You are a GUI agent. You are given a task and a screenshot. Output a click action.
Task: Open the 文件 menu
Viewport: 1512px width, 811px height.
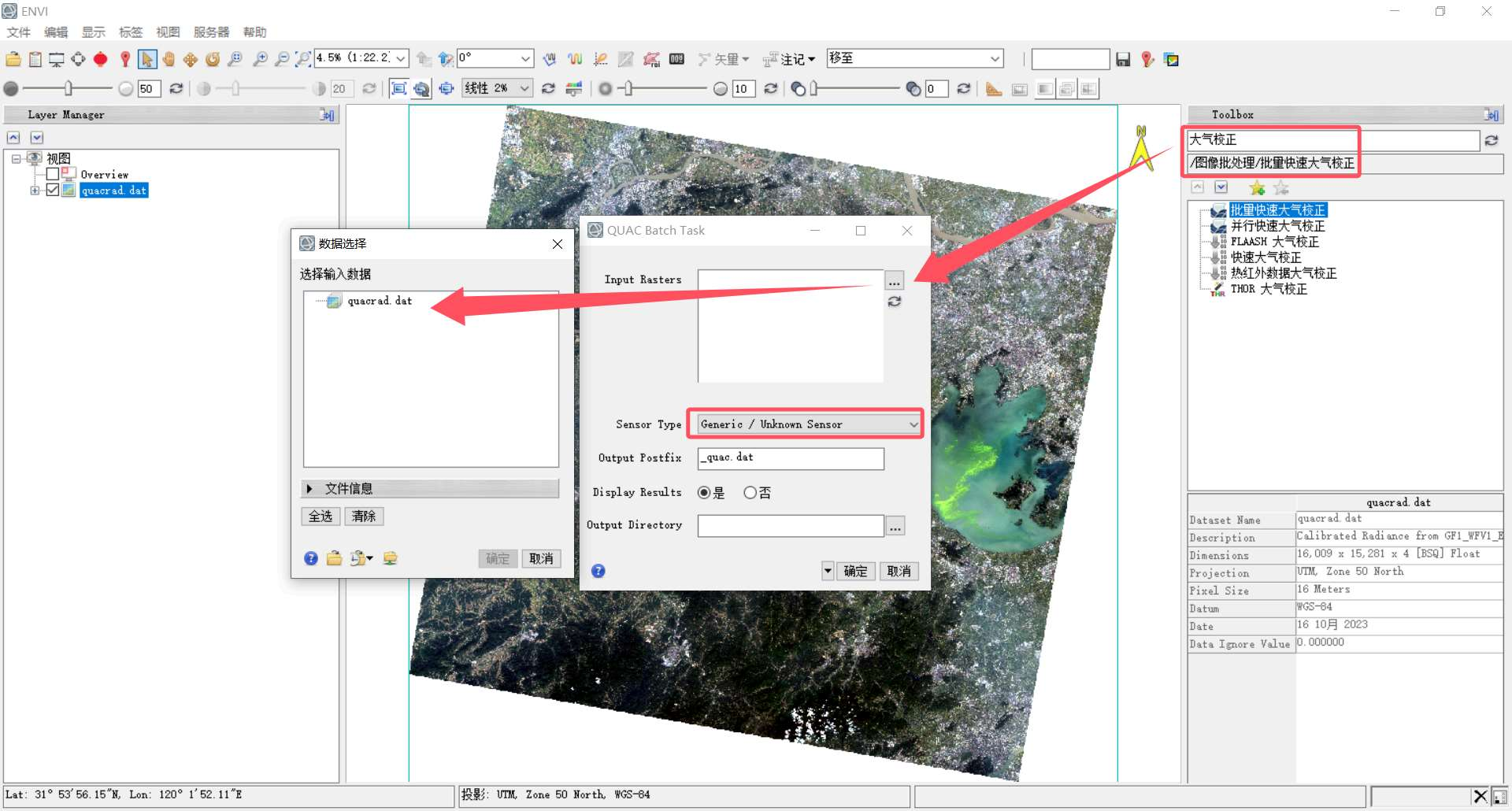tap(18, 32)
